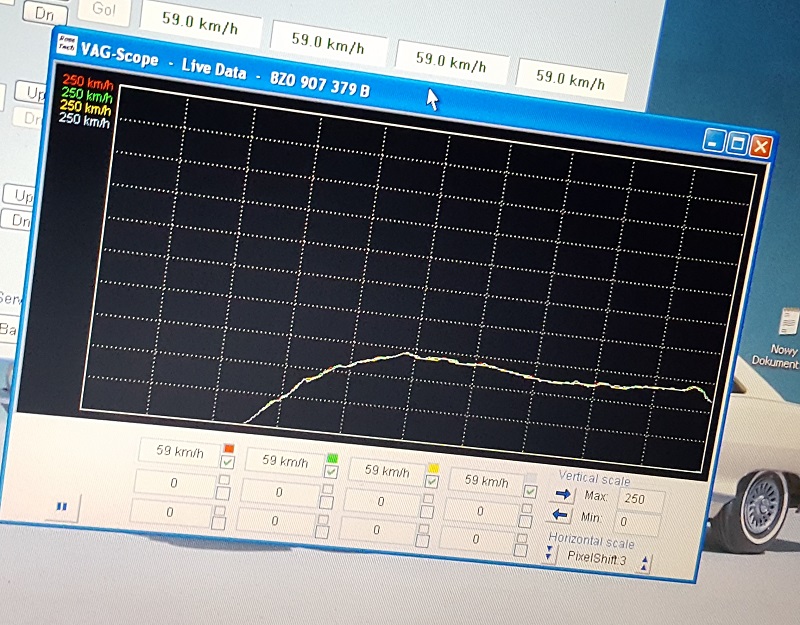Click the blue right arrow under Vertical scale
800x625 pixels.
point(563,494)
